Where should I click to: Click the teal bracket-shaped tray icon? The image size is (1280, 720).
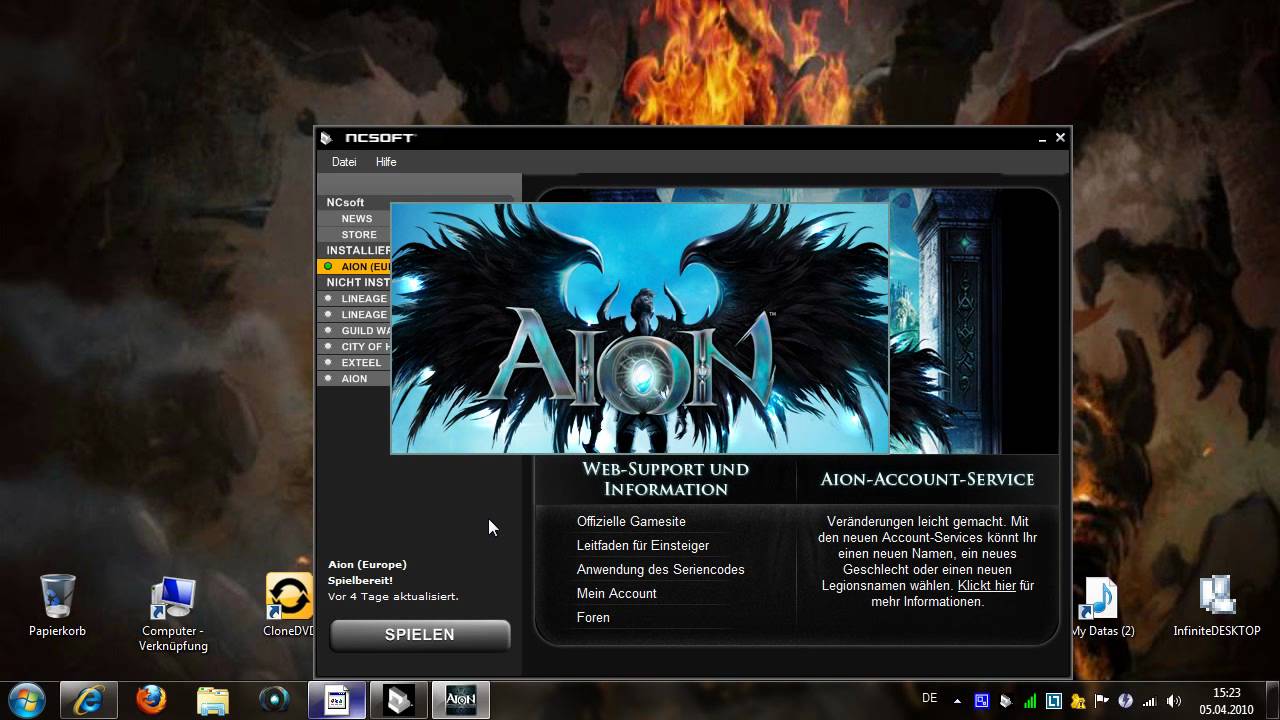pyautogui.click(x=1054, y=701)
